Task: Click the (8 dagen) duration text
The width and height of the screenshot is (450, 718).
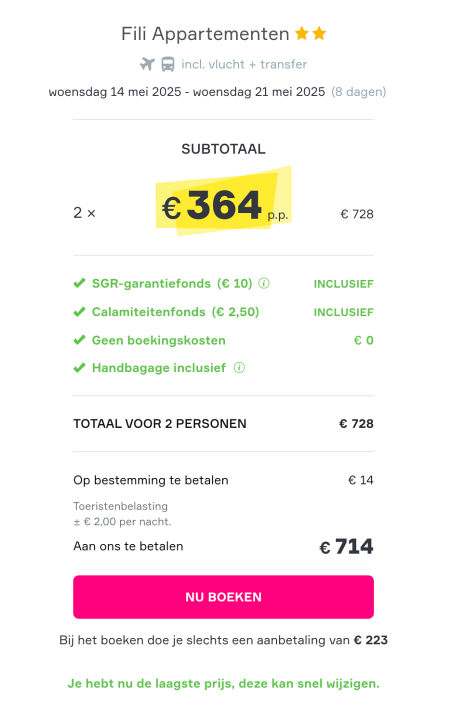Action: coord(359,92)
